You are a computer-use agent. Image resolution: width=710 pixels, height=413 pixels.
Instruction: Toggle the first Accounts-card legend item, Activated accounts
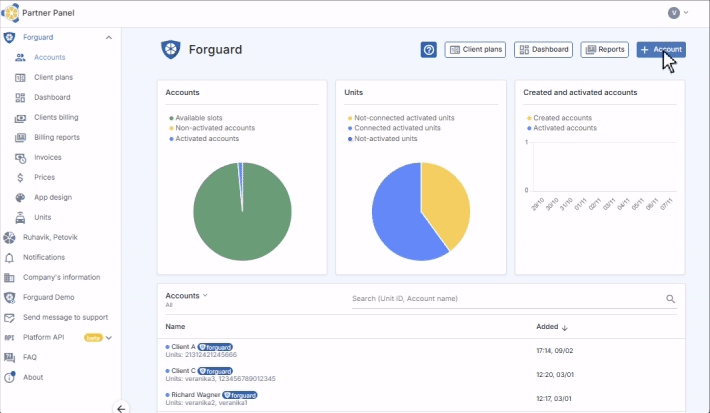tap(204, 139)
